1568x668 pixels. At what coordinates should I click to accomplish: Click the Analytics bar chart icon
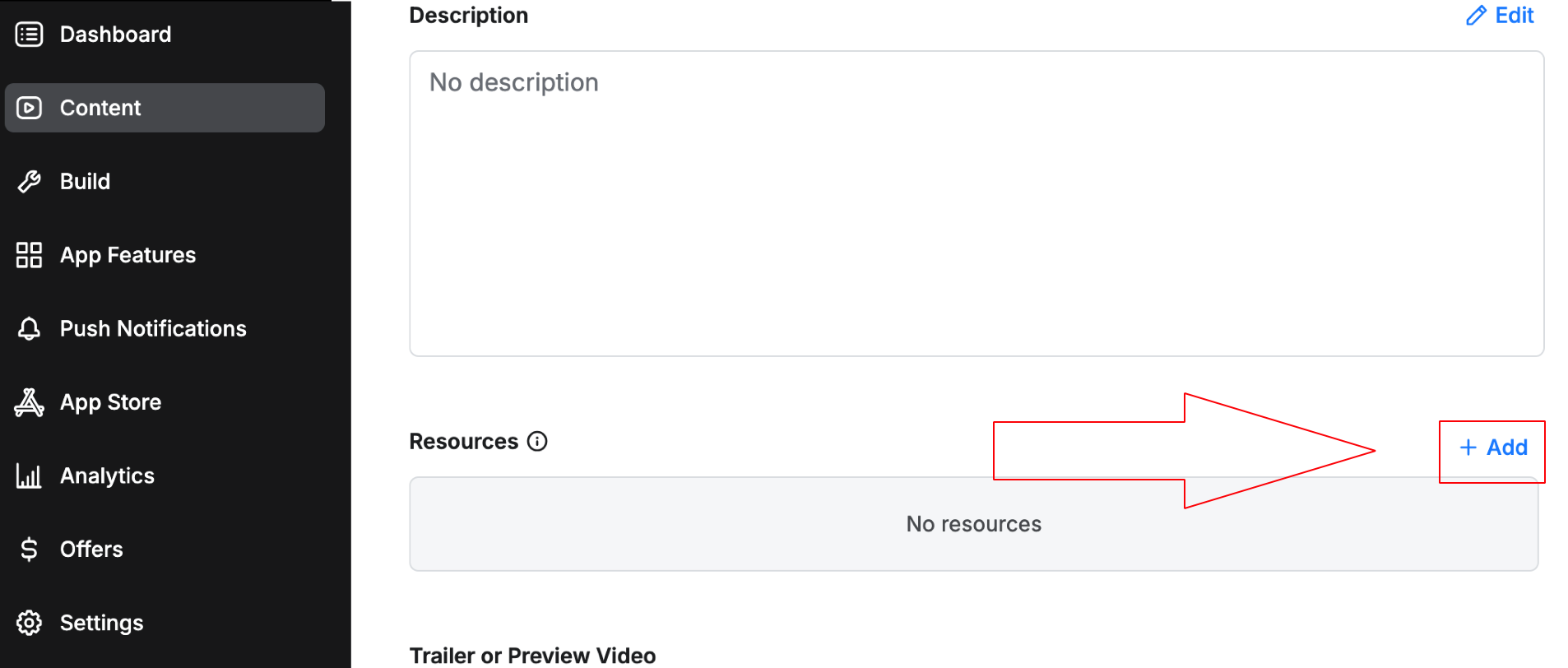tap(30, 475)
